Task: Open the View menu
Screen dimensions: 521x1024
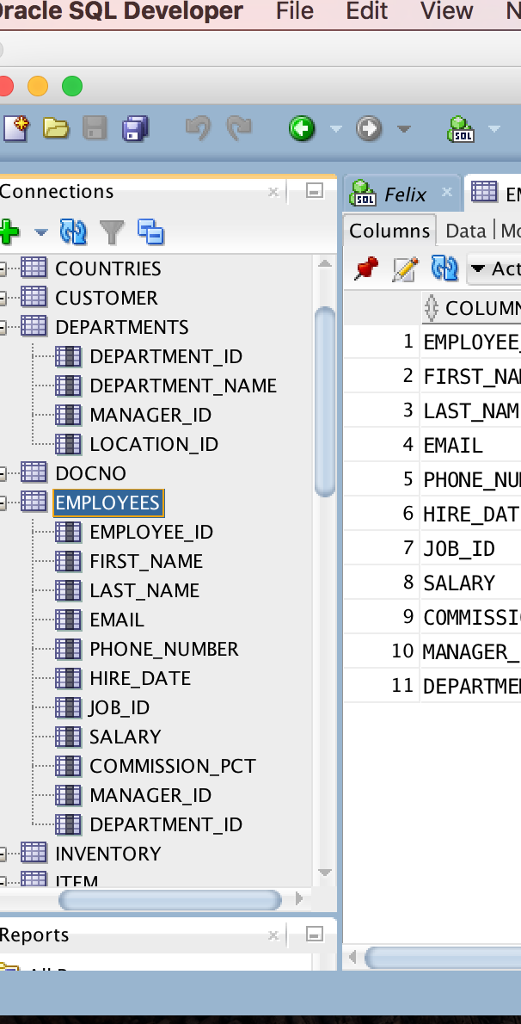Action: pos(447,10)
